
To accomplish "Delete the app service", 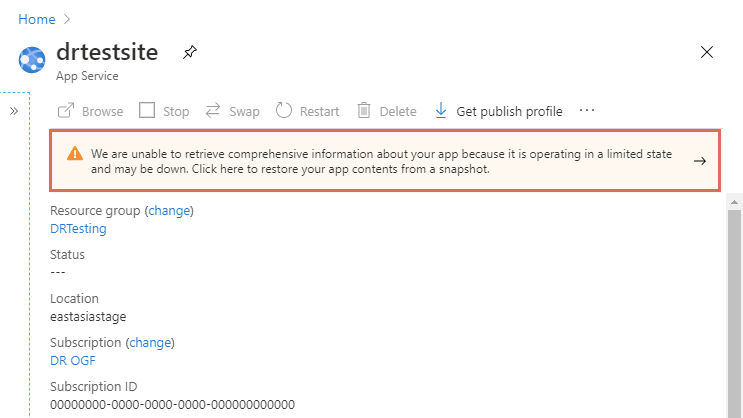I will pyautogui.click(x=387, y=111).
